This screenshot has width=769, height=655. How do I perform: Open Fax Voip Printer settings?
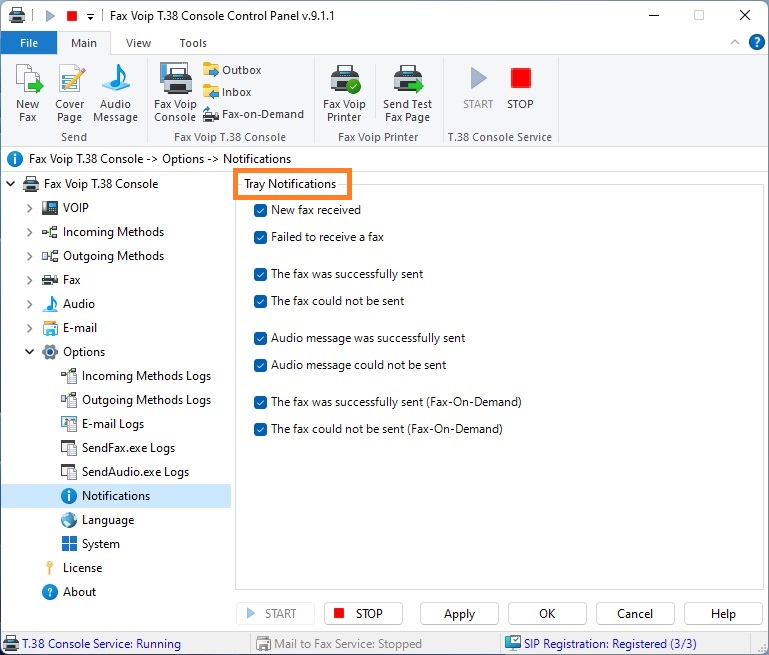pos(344,93)
